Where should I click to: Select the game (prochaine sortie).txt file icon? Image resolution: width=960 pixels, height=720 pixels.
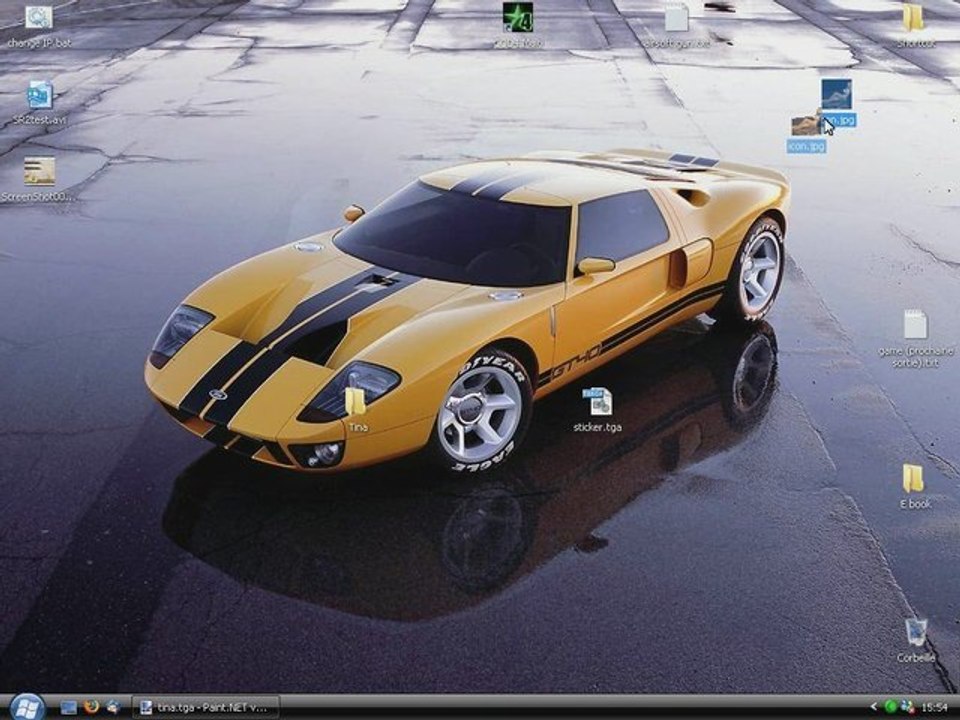(x=915, y=324)
